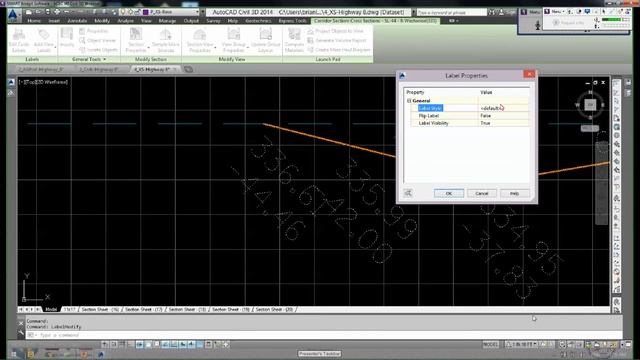The width and height of the screenshot is (640, 360).
Task: Open Object Viewer in General Tools
Action: (98, 40)
